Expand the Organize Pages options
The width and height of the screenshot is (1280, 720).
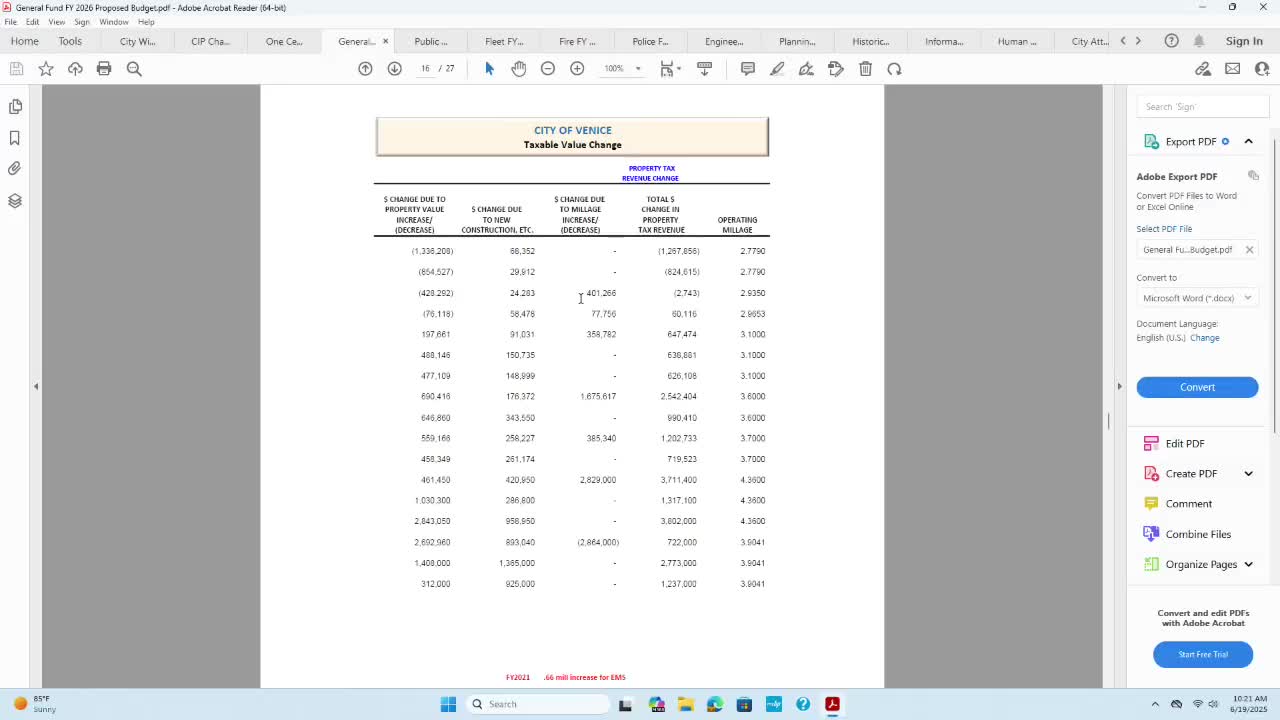pos(1248,564)
